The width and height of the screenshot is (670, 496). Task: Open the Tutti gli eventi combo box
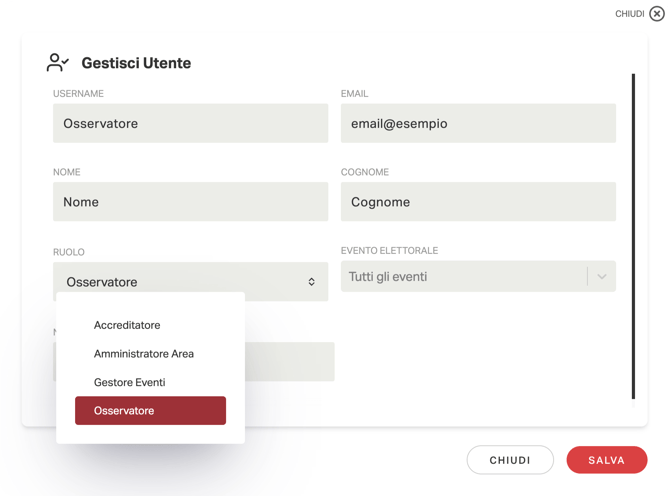click(465, 277)
